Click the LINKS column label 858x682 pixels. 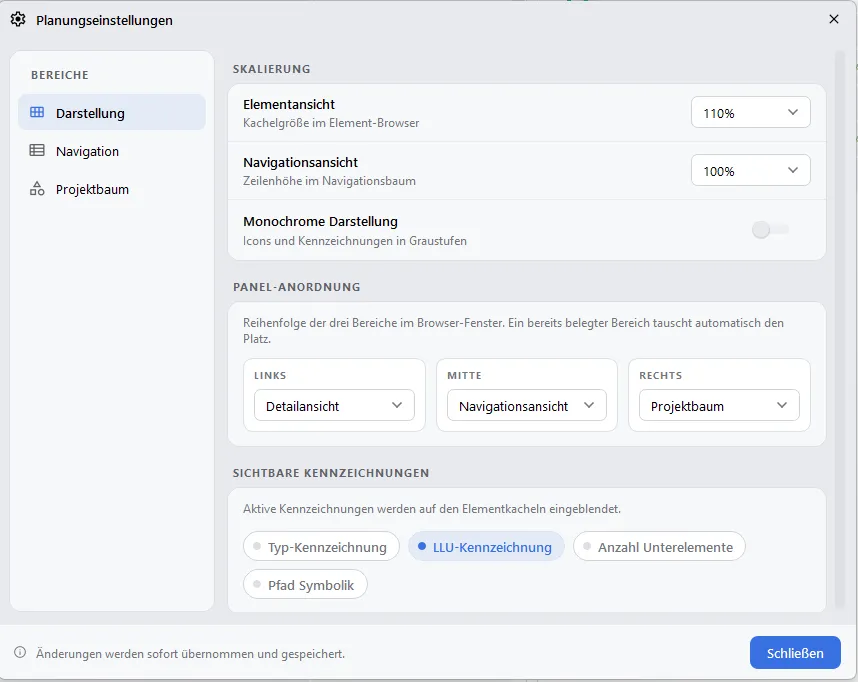[x=270, y=375]
